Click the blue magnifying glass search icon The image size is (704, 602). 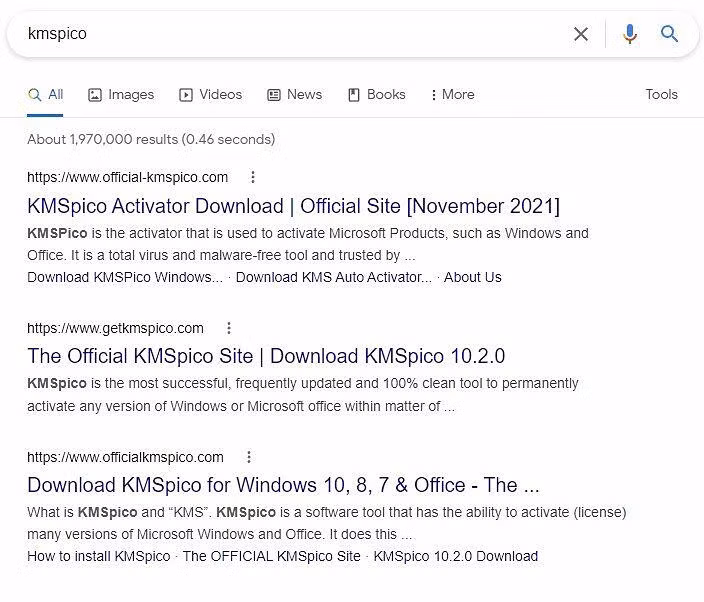669,34
